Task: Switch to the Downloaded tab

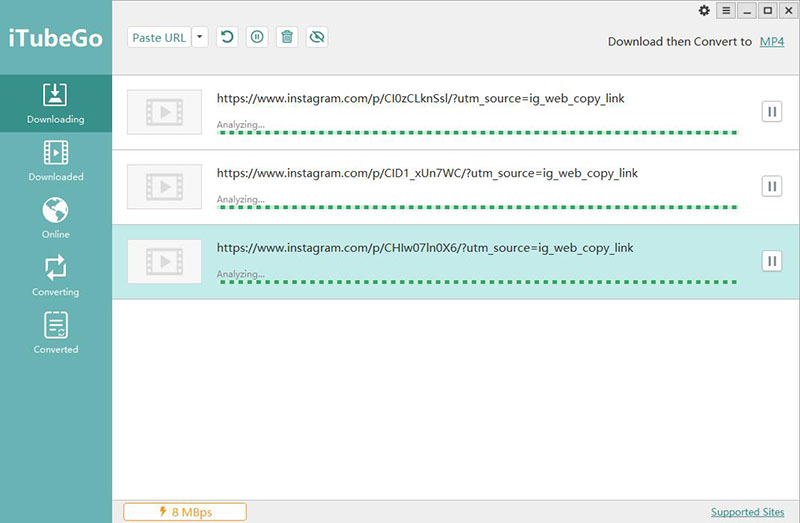Action: click(x=56, y=161)
